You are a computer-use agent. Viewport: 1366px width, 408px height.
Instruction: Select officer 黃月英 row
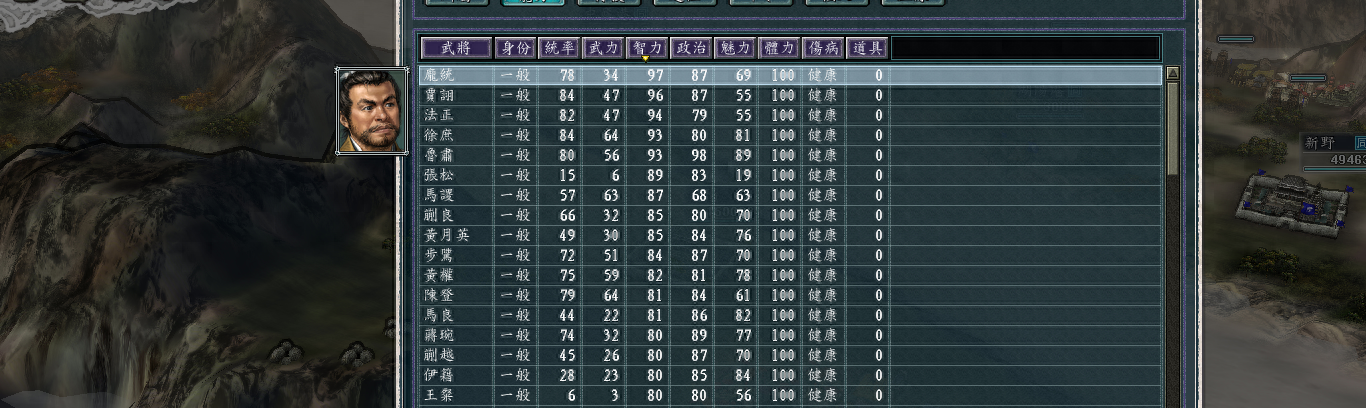pyautogui.click(x=790, y=235)
